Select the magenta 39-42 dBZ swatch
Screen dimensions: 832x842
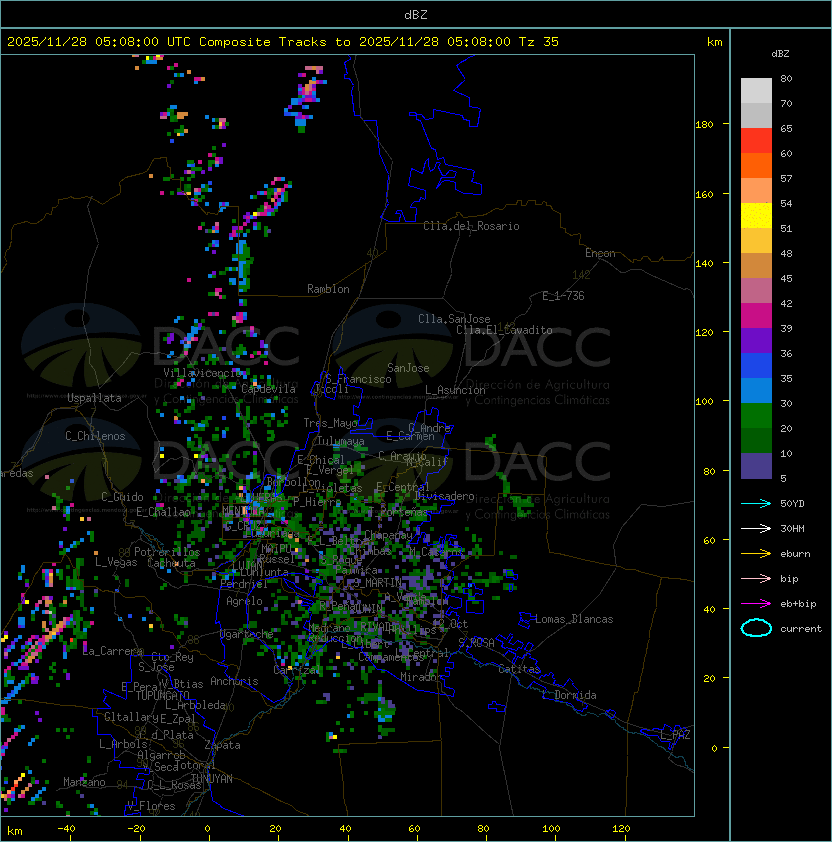(x=756, y=316)
